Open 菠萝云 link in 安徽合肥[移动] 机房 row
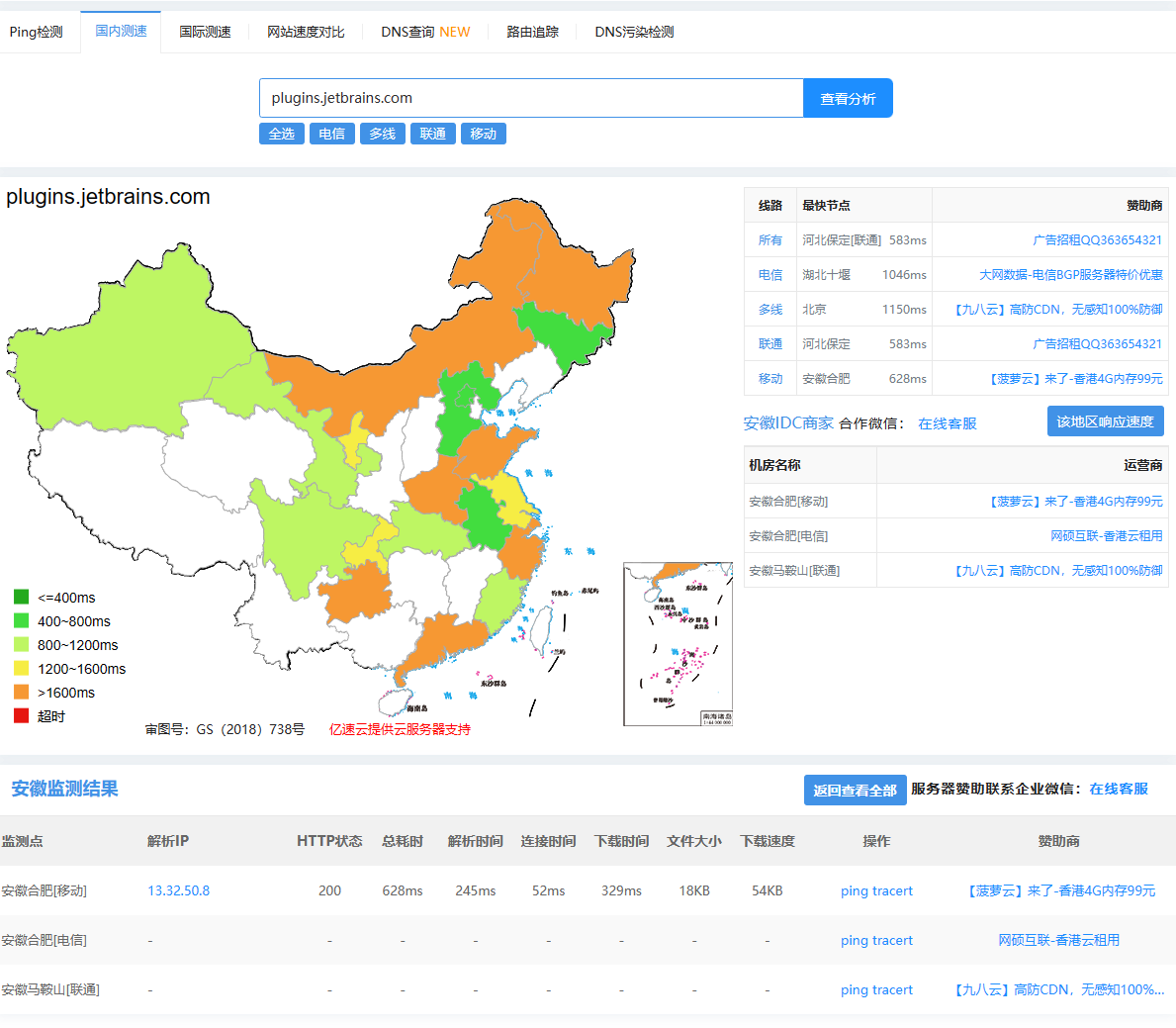The height and width of the screenshot is (1028, 1176). pyautogui.click(x=1075, y=502)
